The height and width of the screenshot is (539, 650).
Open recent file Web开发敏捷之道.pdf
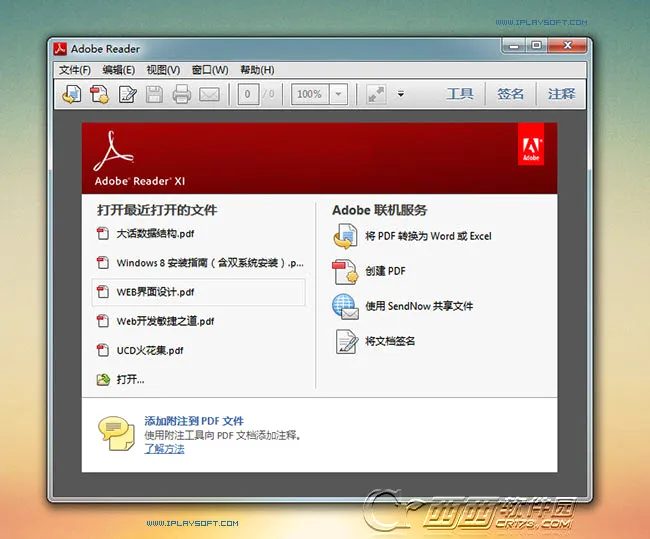point(165,321)
